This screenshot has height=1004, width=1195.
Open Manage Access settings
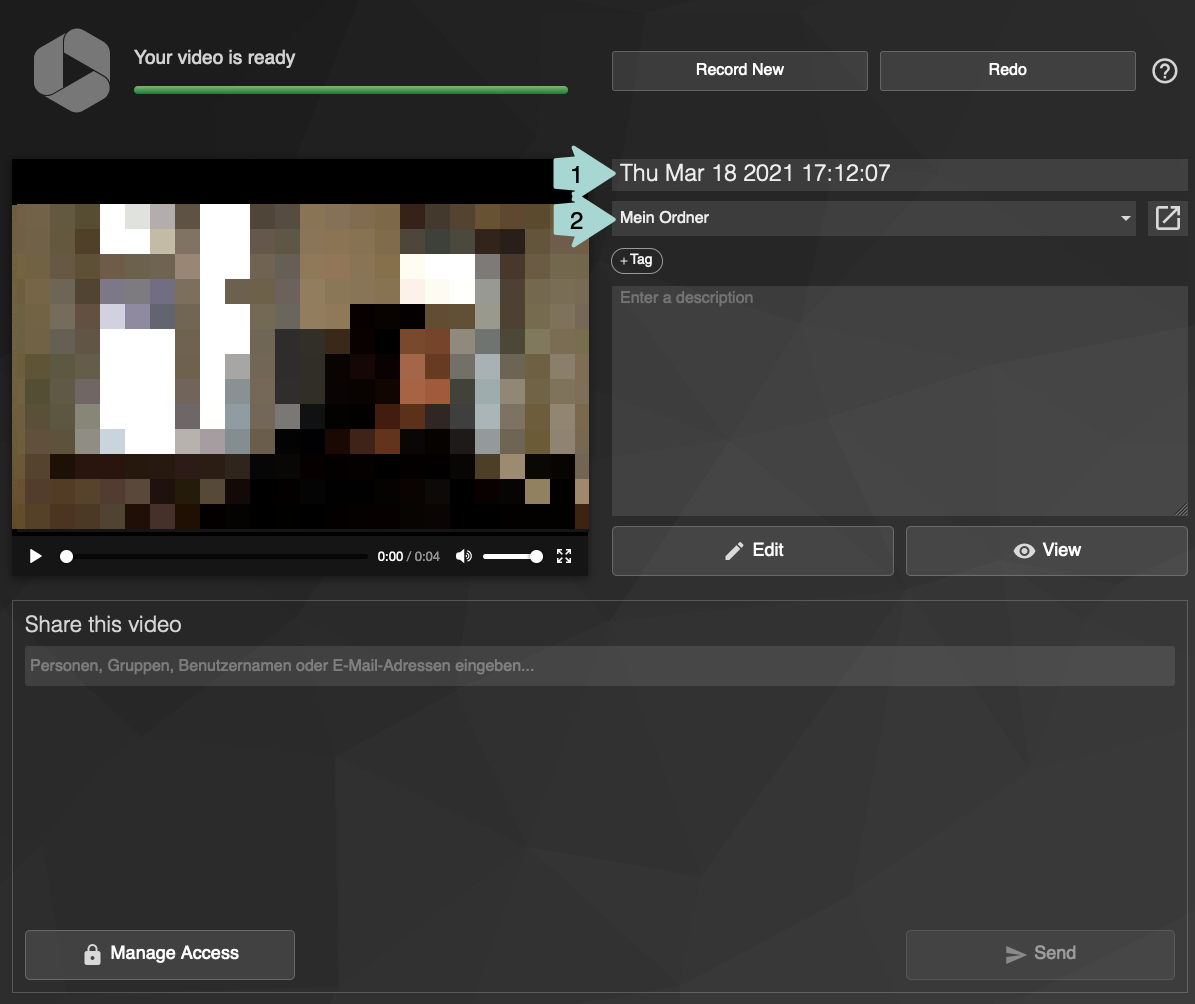click(160, 954)
